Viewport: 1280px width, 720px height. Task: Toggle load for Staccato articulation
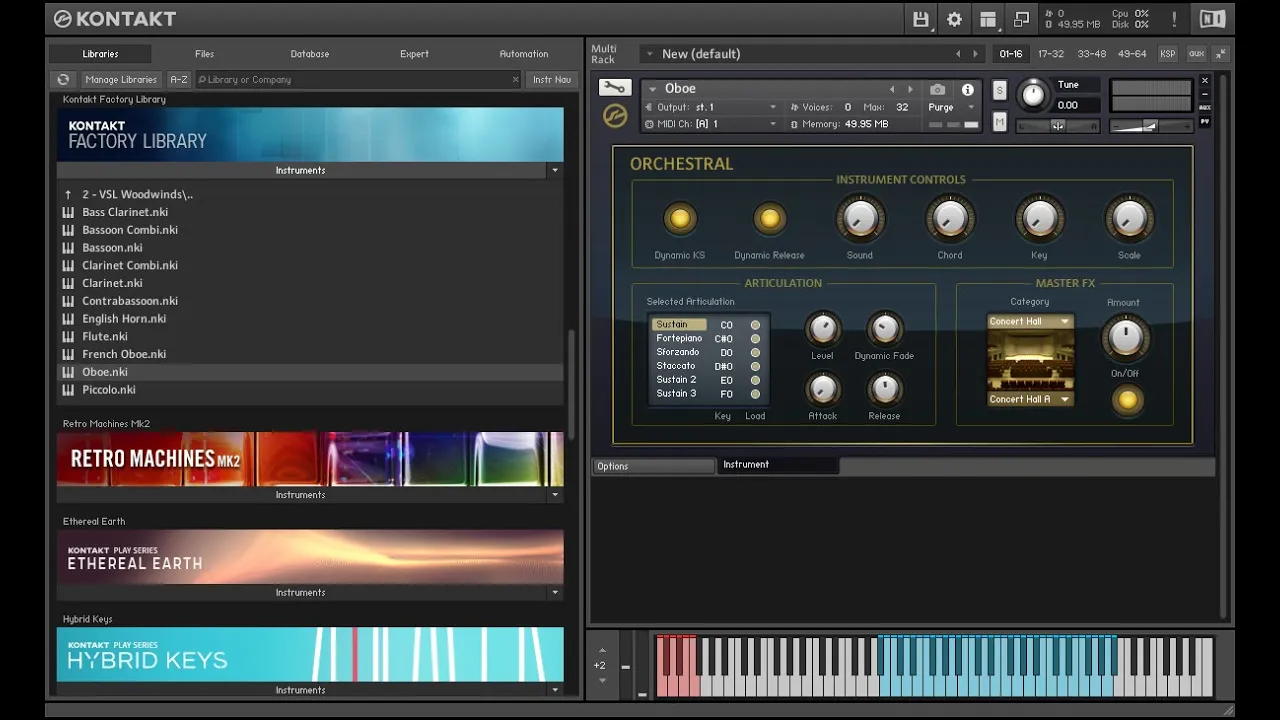tap(755, 366)
